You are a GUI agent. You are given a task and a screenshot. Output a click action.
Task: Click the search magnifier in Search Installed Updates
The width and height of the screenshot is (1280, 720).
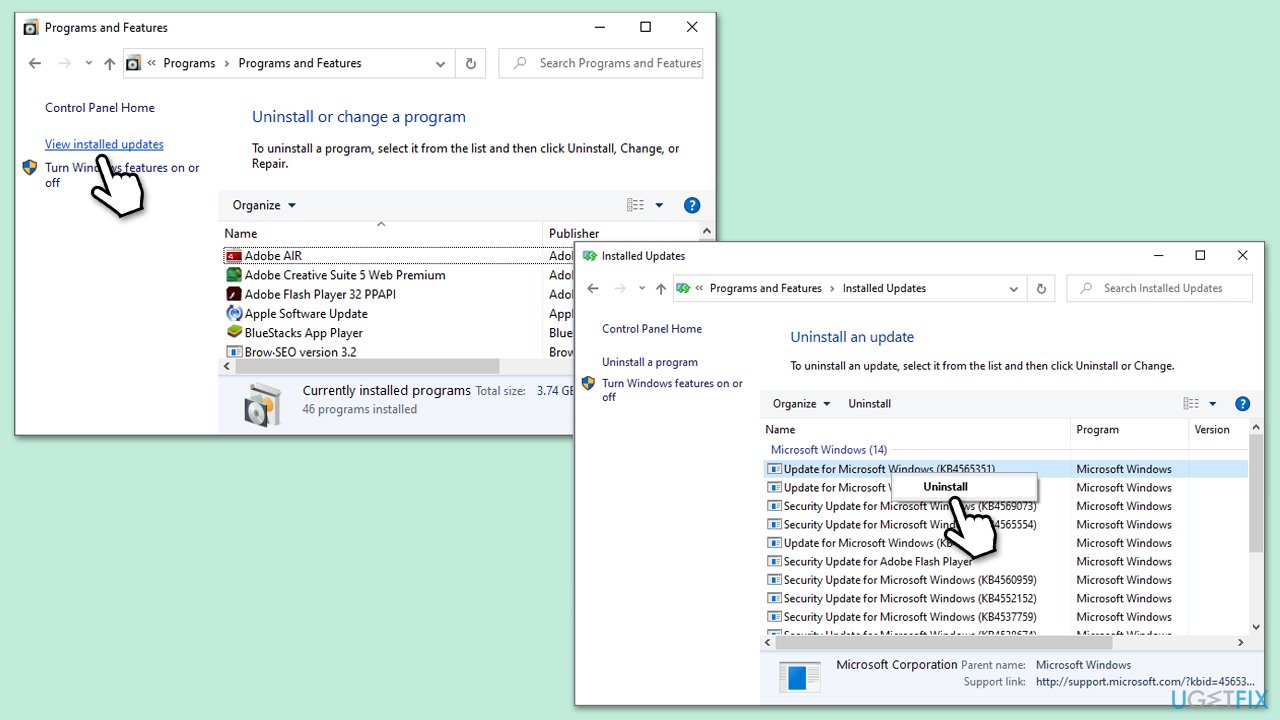click(x=1086, y=288)
